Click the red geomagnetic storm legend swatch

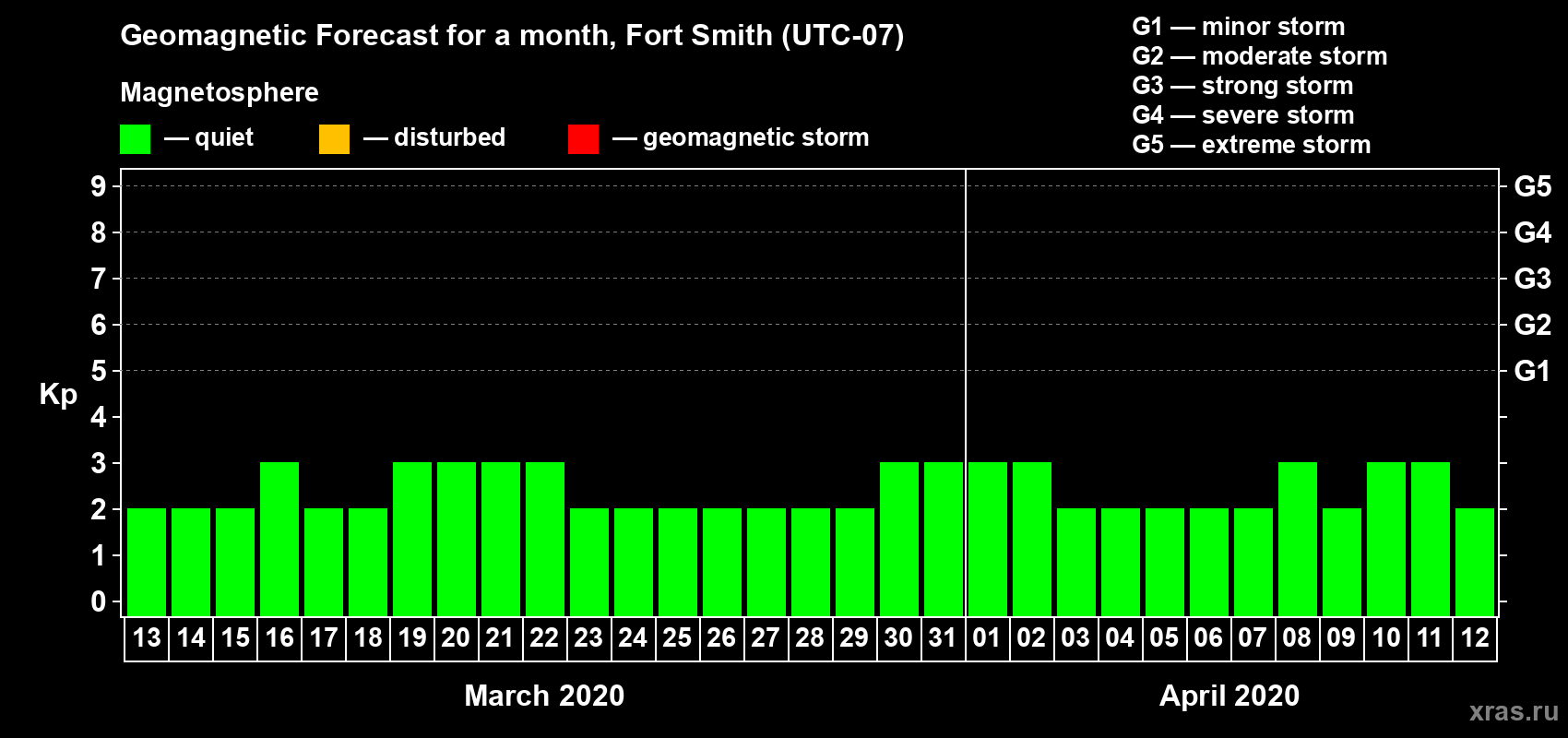click(583, 139)
